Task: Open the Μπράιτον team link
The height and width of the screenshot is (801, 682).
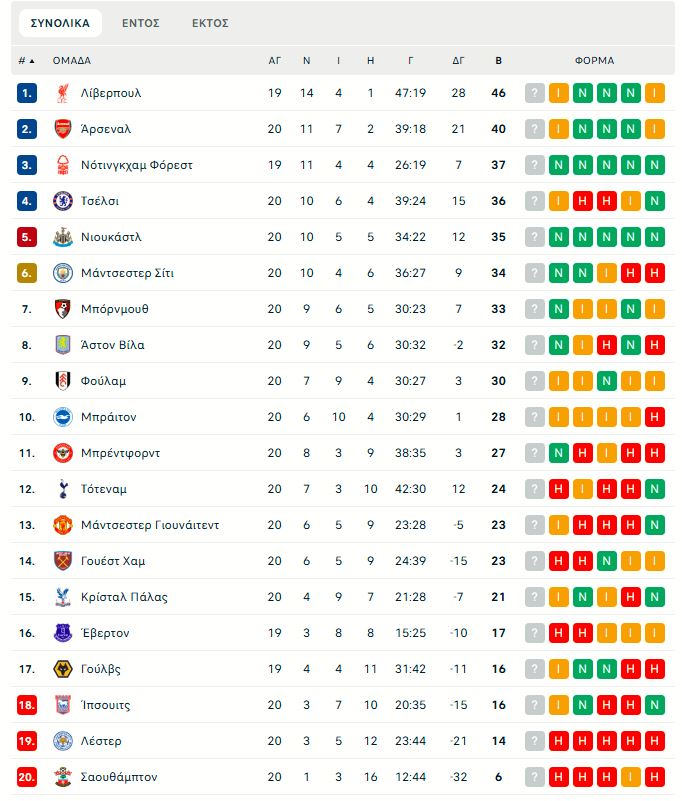Action: [x=109, y=417]
